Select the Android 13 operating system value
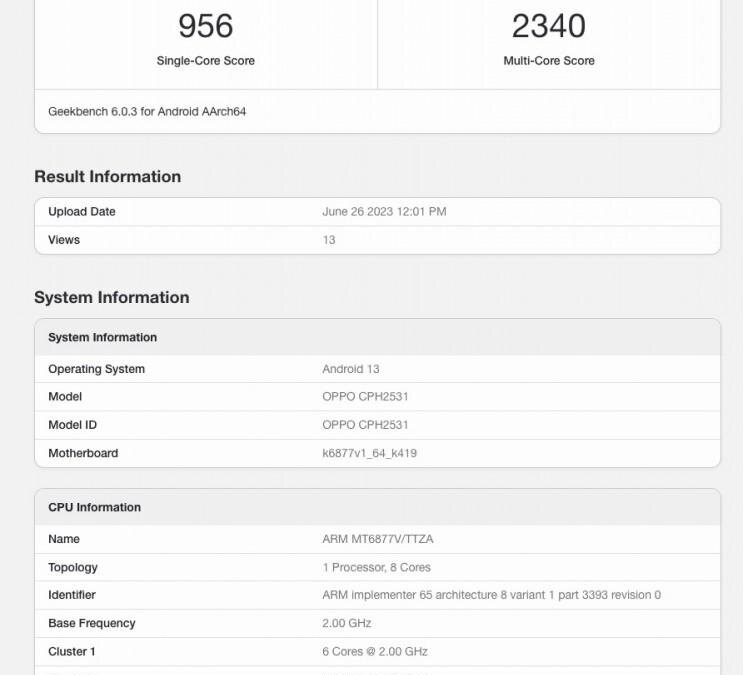This screenshot has height=675, width=743. (x=350, y=369)
